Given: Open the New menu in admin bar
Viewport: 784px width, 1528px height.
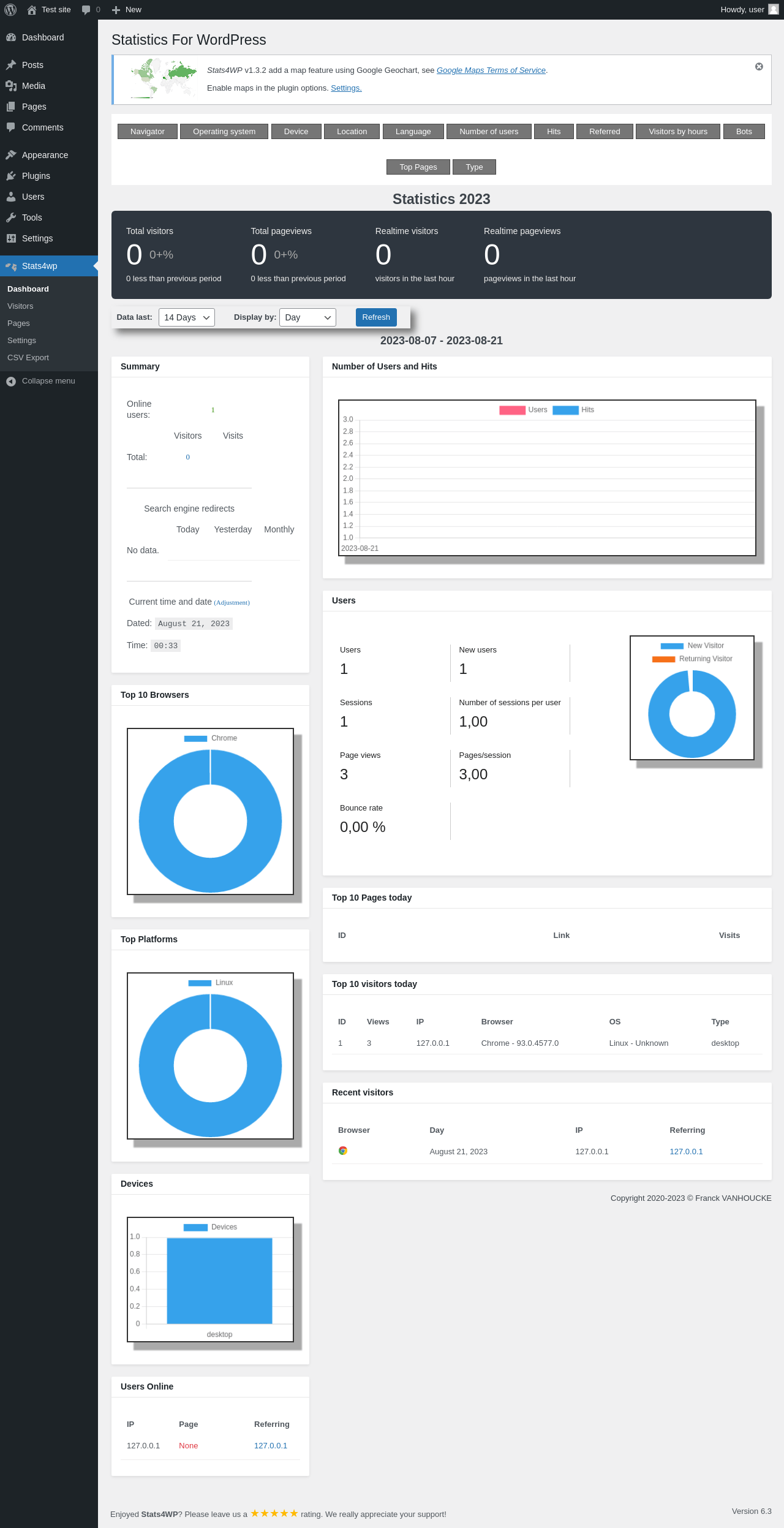Looking at the screenshot, I should [126, 10].
